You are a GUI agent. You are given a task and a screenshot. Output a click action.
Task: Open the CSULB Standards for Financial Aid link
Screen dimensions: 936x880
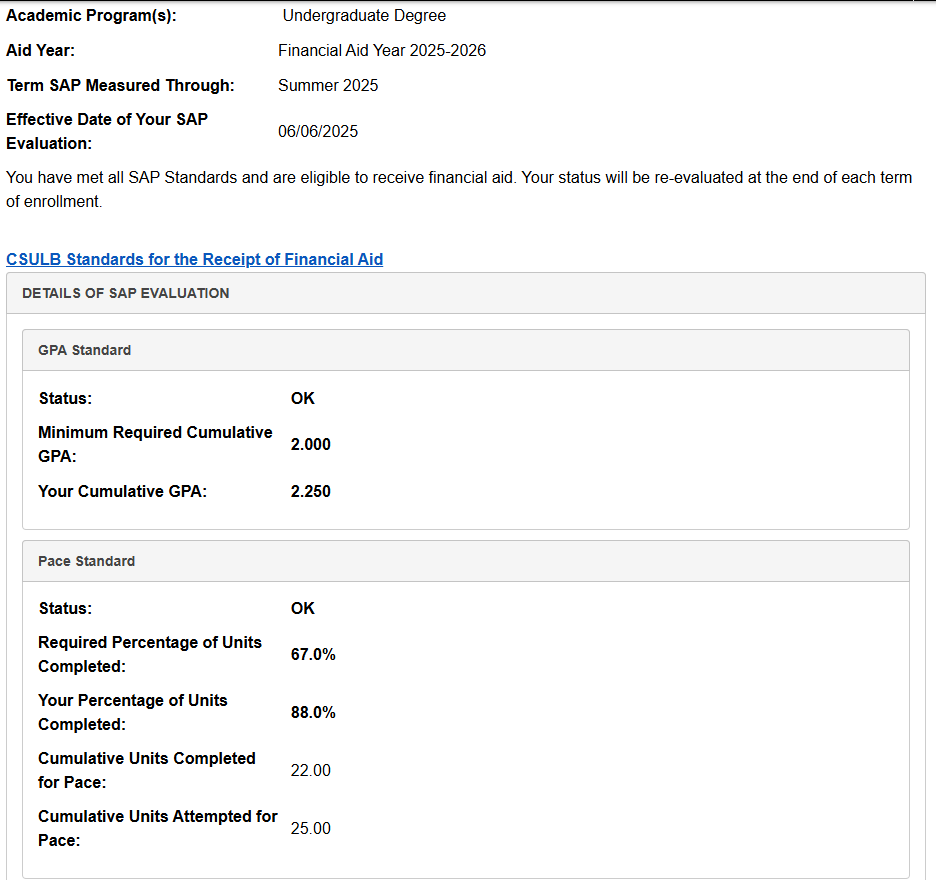(194, 259)
